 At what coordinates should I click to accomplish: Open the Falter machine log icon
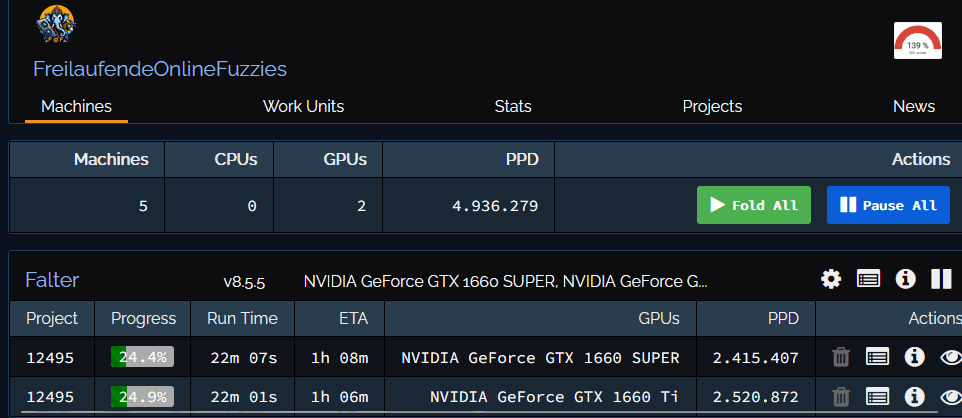pyautogui.click(x=868, y=279)
